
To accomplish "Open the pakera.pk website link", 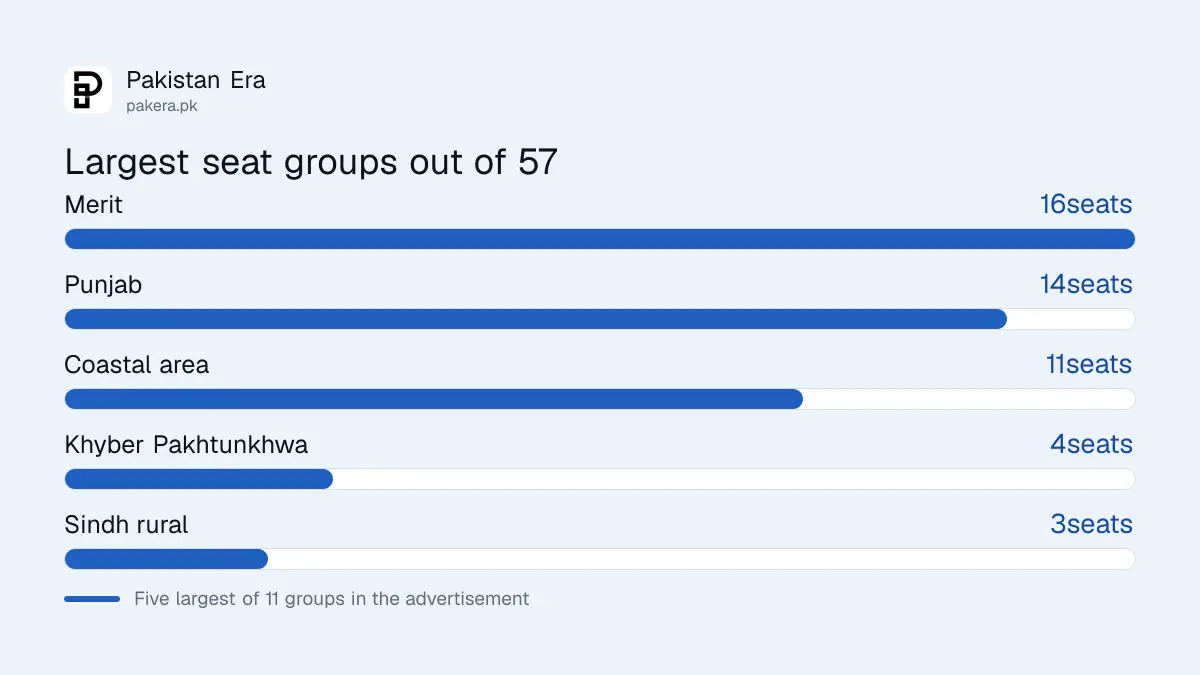I will [x=161, y=106].
